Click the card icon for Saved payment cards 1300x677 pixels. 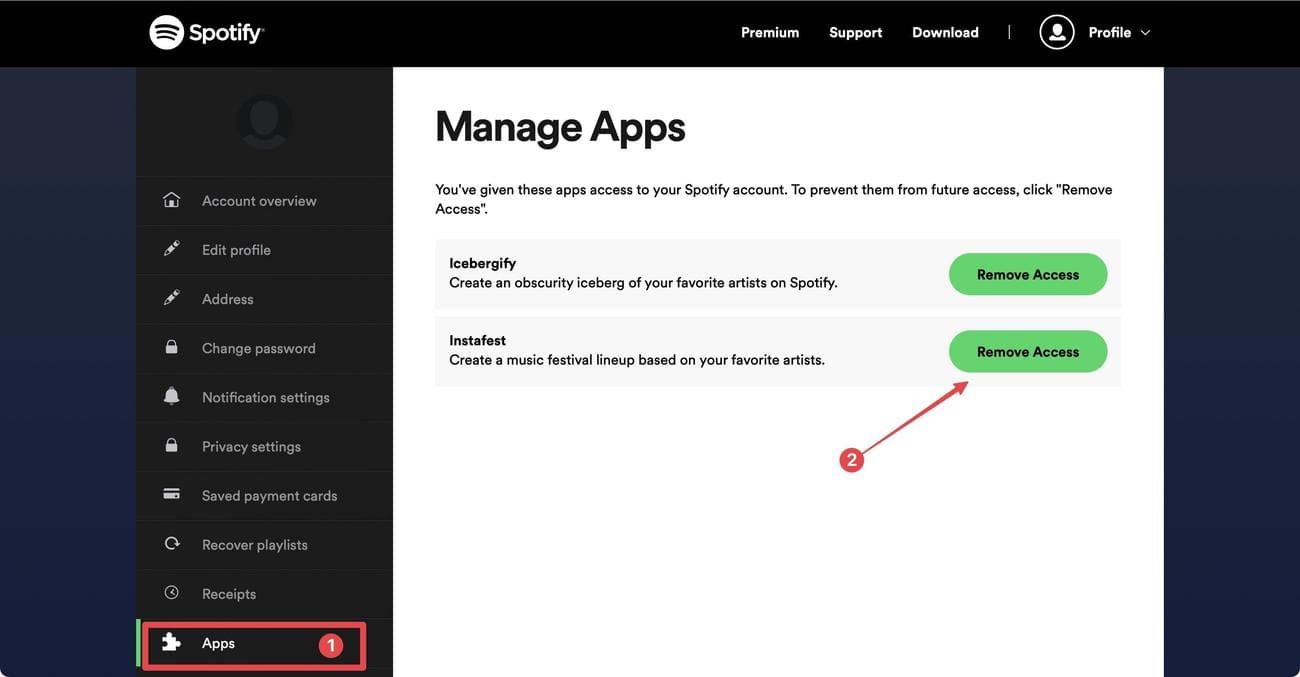click(172, 494)
